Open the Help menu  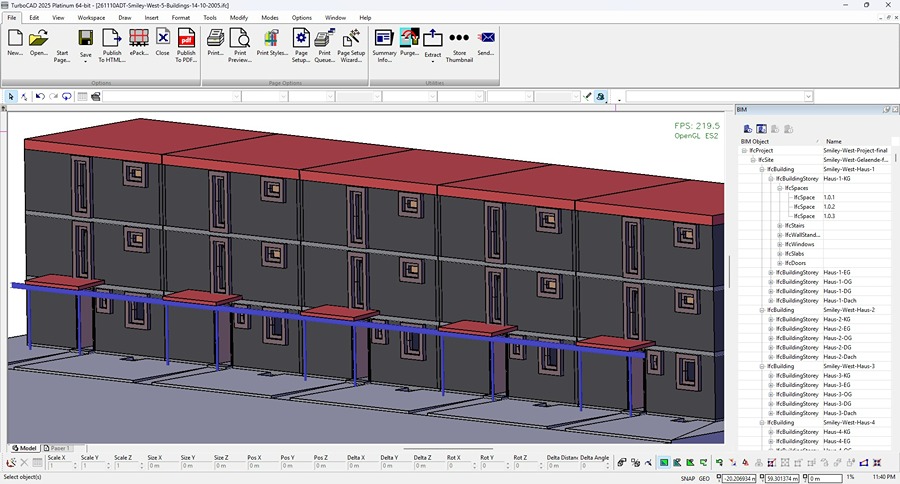pos(365,18)
